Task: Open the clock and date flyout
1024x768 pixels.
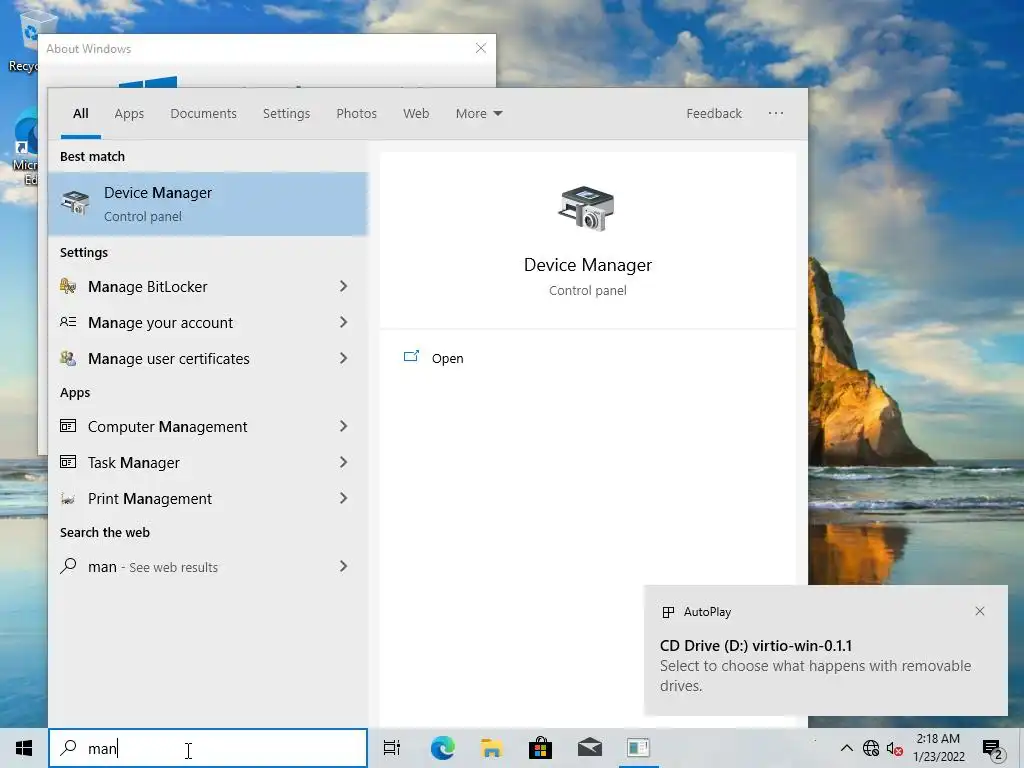Action: [x=938, y=748]
